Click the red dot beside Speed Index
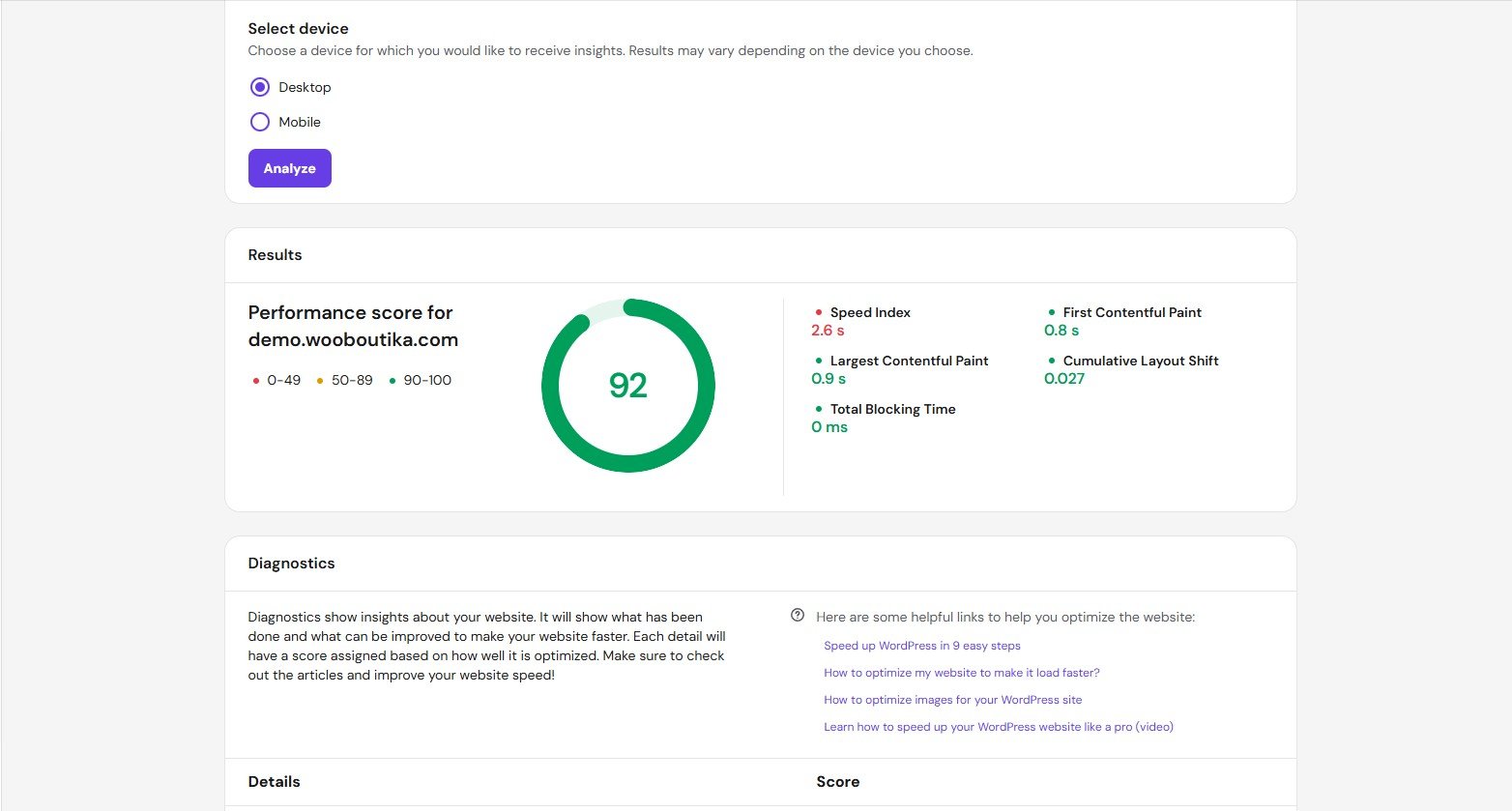Screen dimensions: 1512x811 click(819, 312)
